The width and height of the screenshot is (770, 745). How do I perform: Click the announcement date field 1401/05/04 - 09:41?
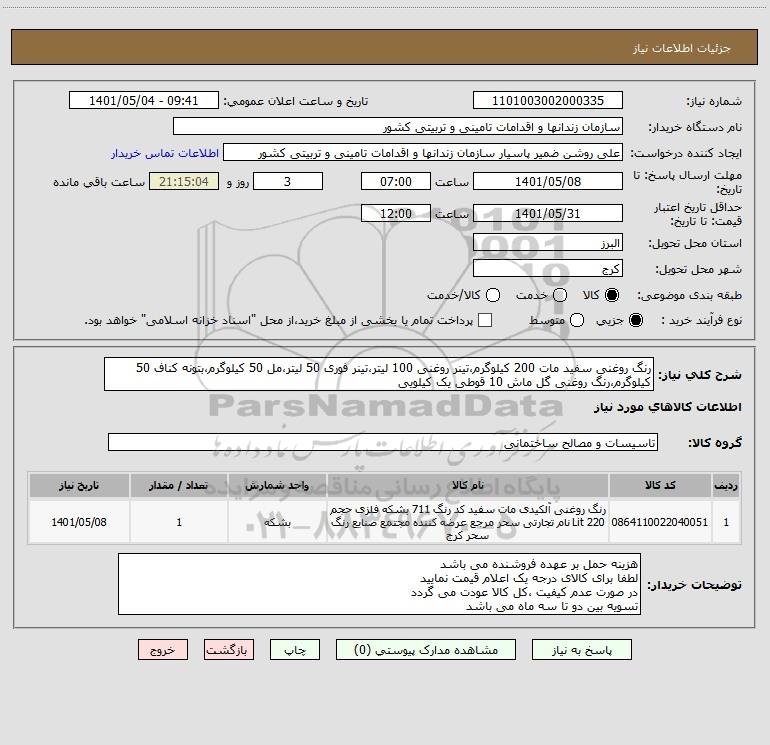144,101
